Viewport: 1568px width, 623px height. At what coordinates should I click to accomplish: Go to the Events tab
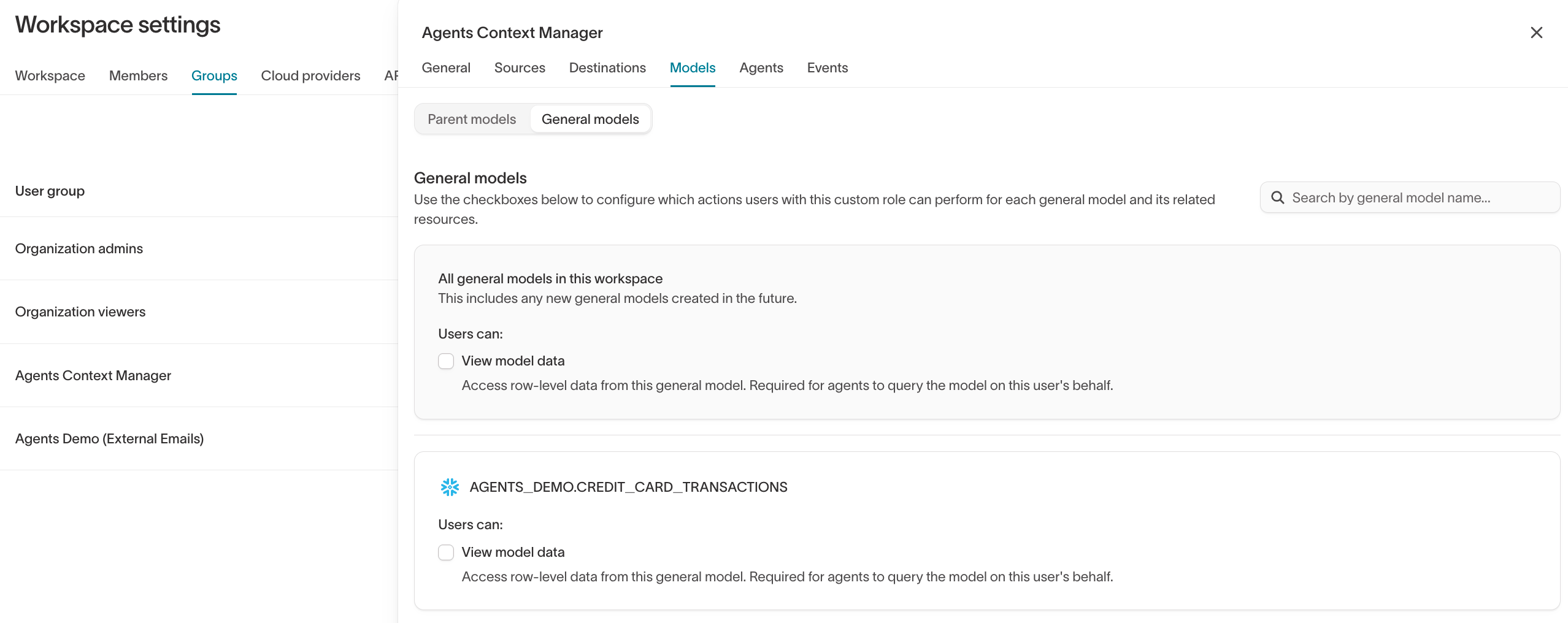pyautogui.click(x=827, y=67)
